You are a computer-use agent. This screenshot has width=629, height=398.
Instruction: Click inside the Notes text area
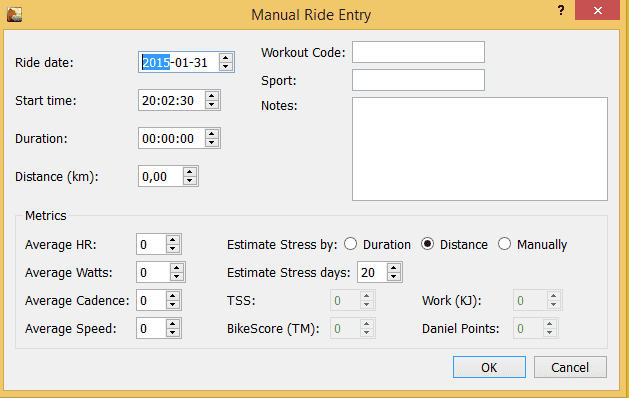pos(480,149)
